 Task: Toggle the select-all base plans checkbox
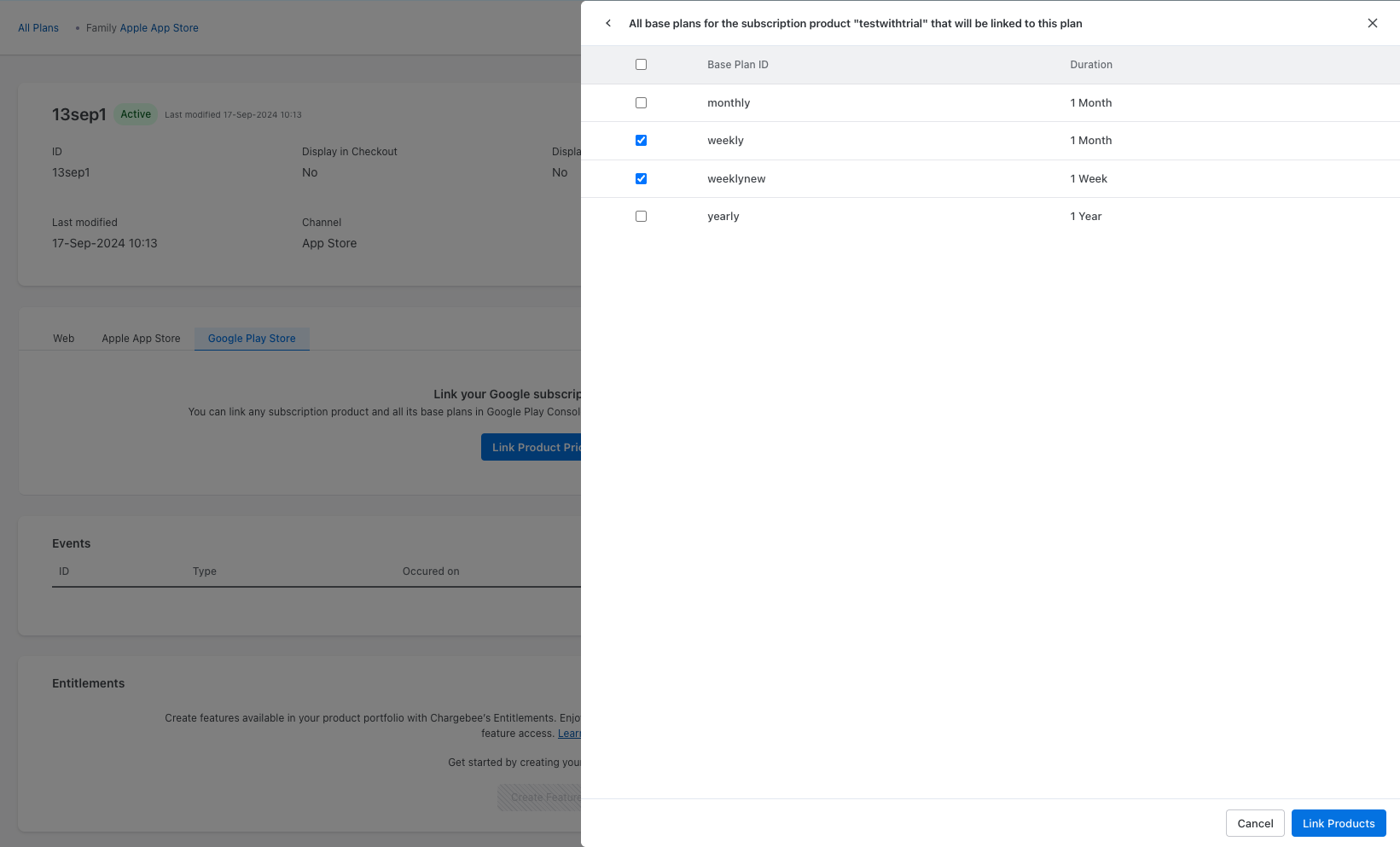(641, 65)
